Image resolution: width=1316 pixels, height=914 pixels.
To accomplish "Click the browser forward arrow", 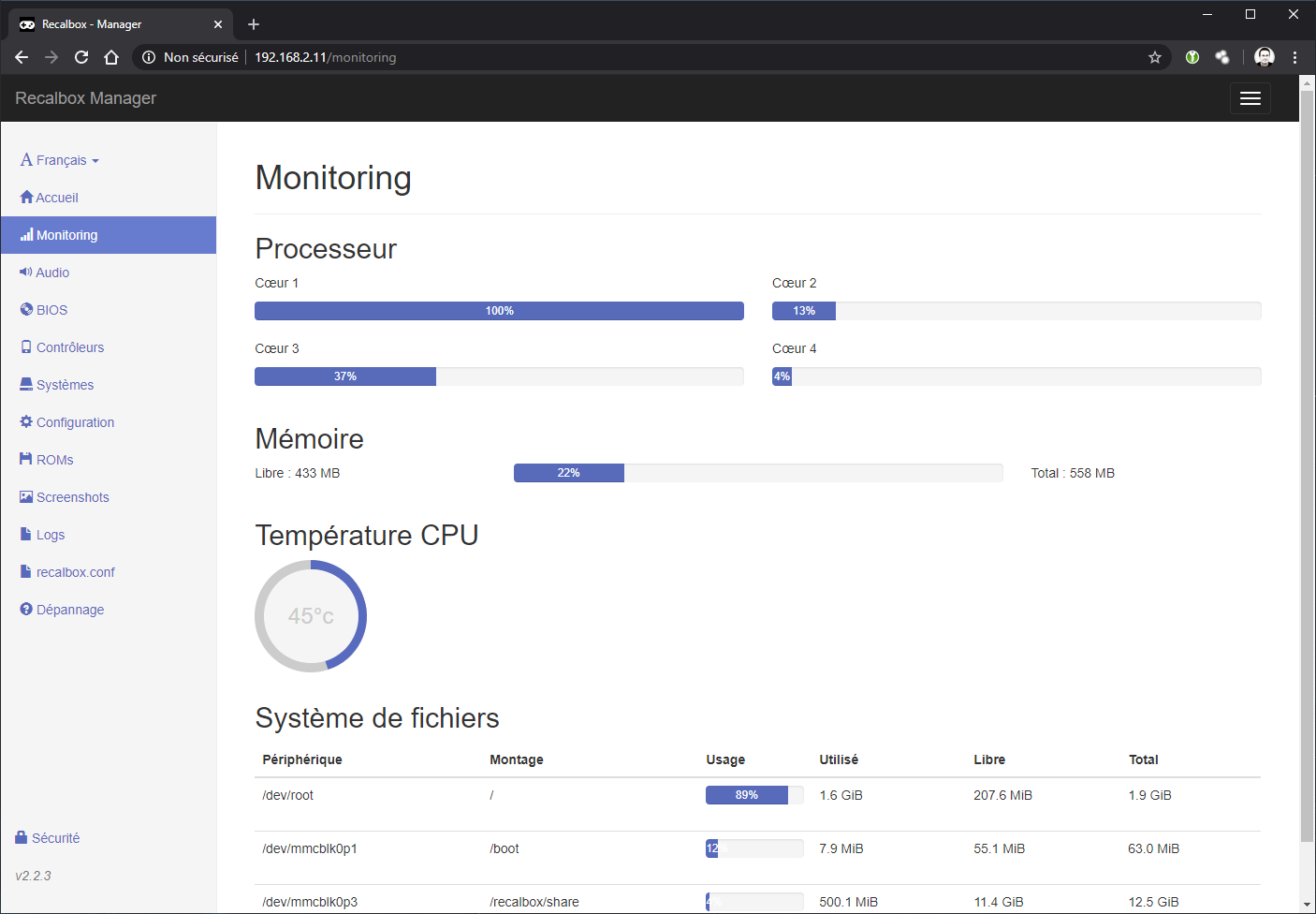I will (51, 57).
